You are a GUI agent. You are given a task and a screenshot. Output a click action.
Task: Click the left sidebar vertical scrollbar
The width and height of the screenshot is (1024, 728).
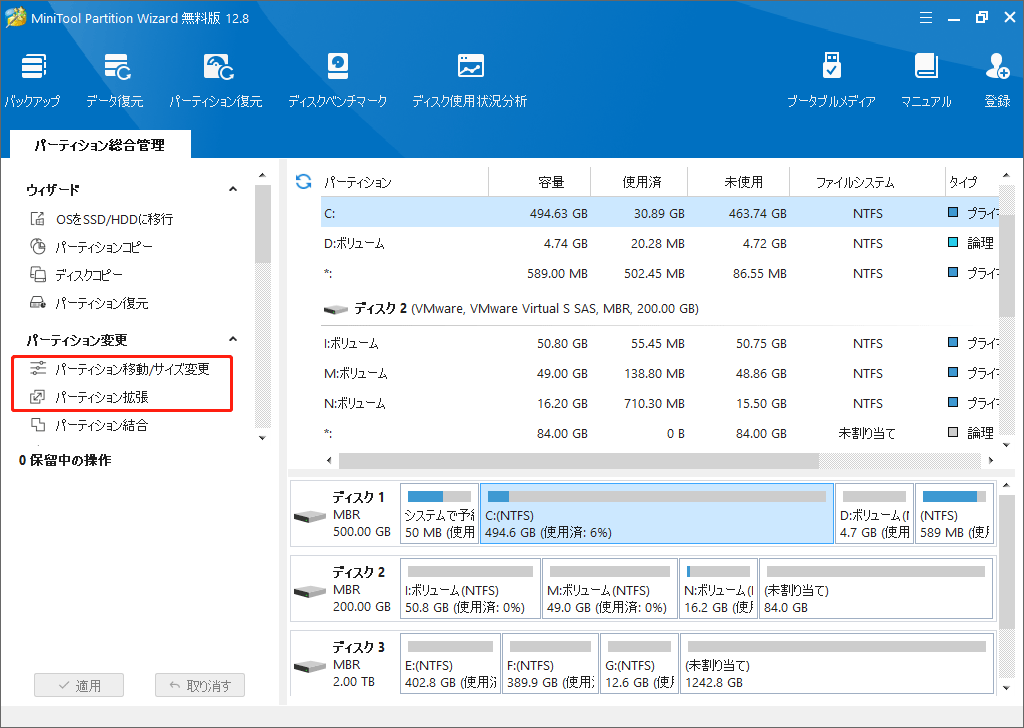263,224
